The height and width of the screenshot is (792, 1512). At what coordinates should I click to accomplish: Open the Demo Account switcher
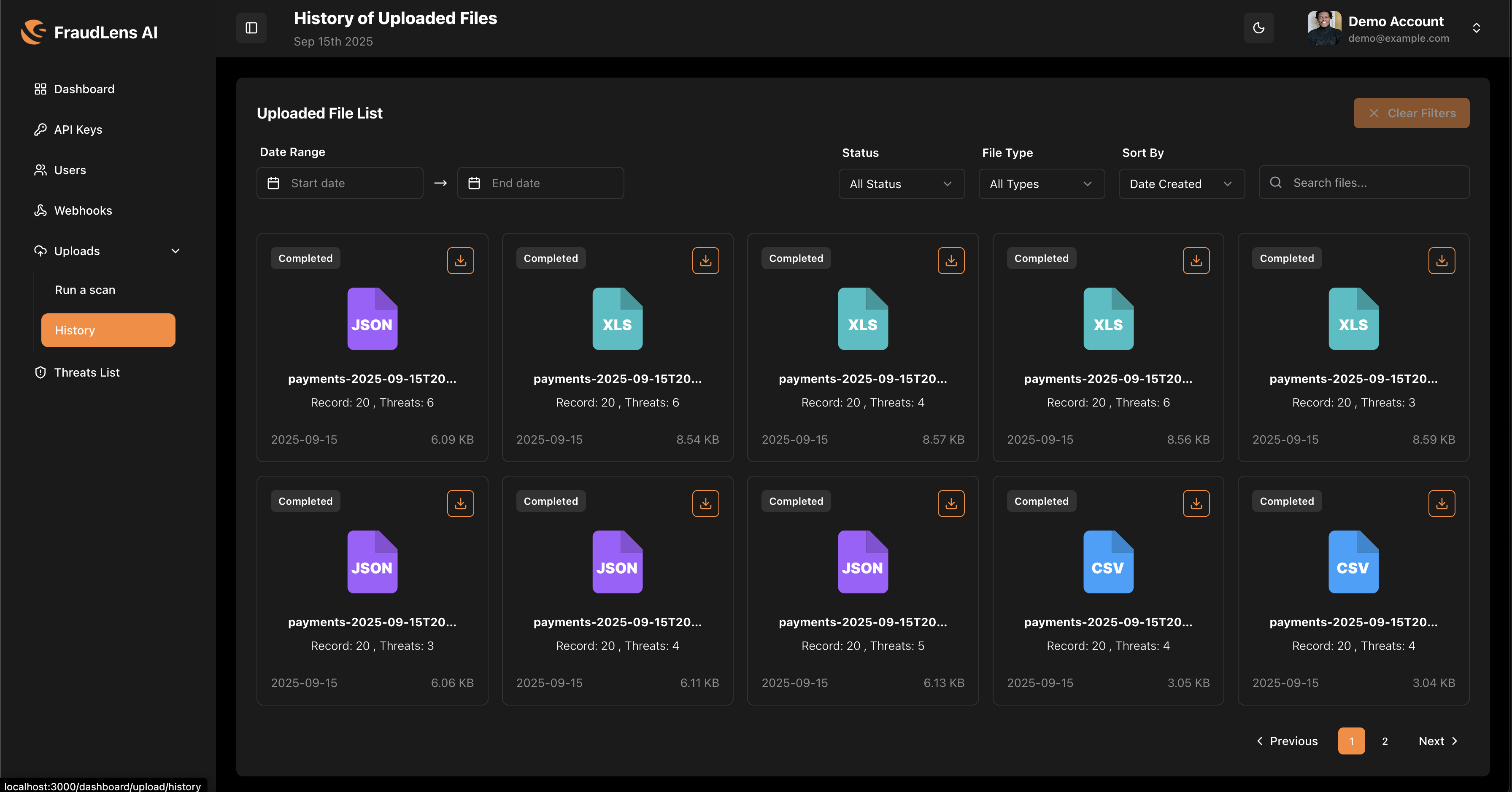tap(1476, 28)
